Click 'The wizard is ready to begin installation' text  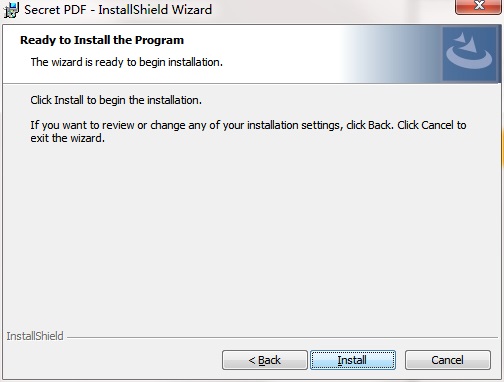127,62
